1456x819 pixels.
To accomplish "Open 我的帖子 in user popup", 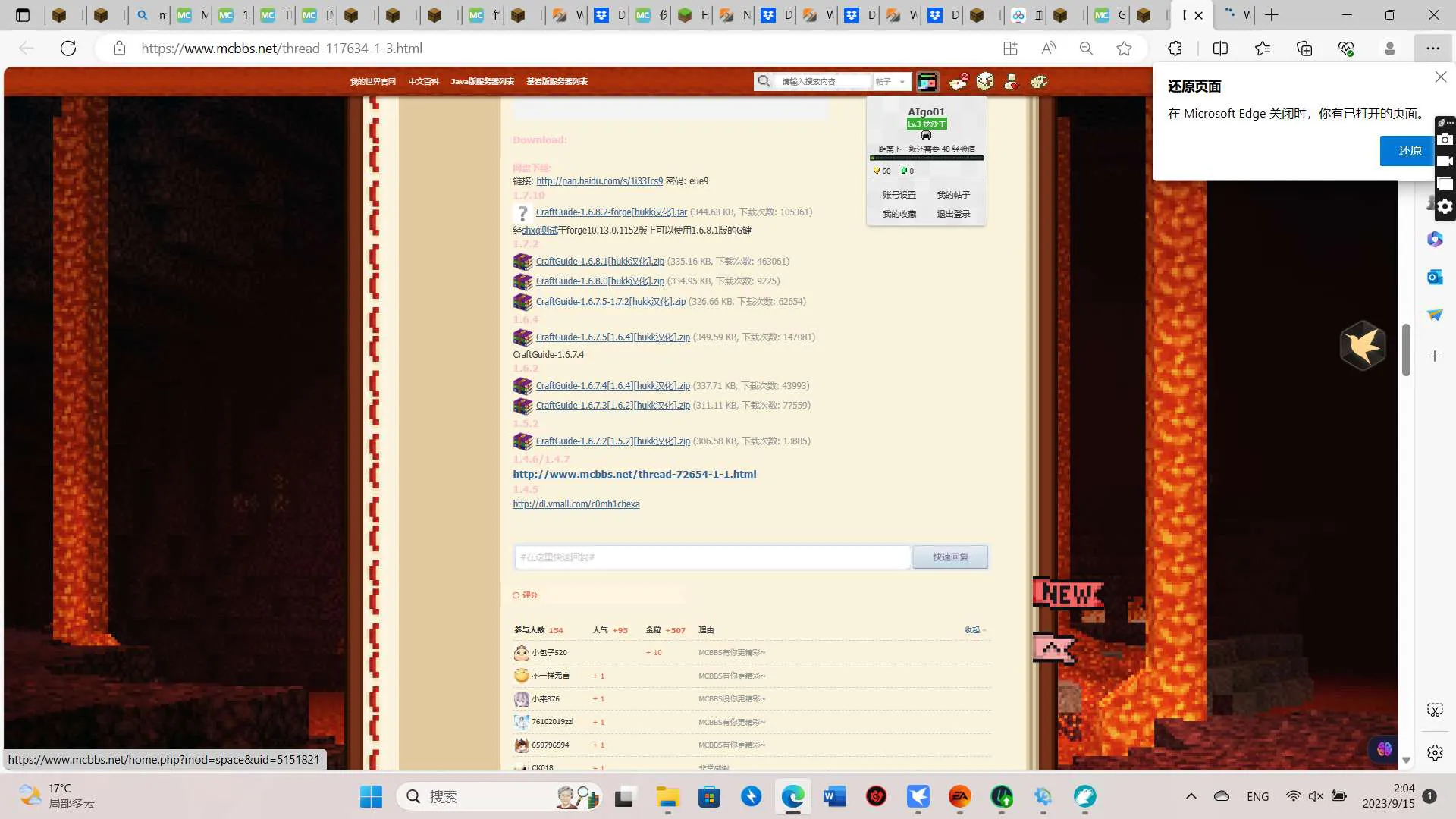I will [953, 195].
